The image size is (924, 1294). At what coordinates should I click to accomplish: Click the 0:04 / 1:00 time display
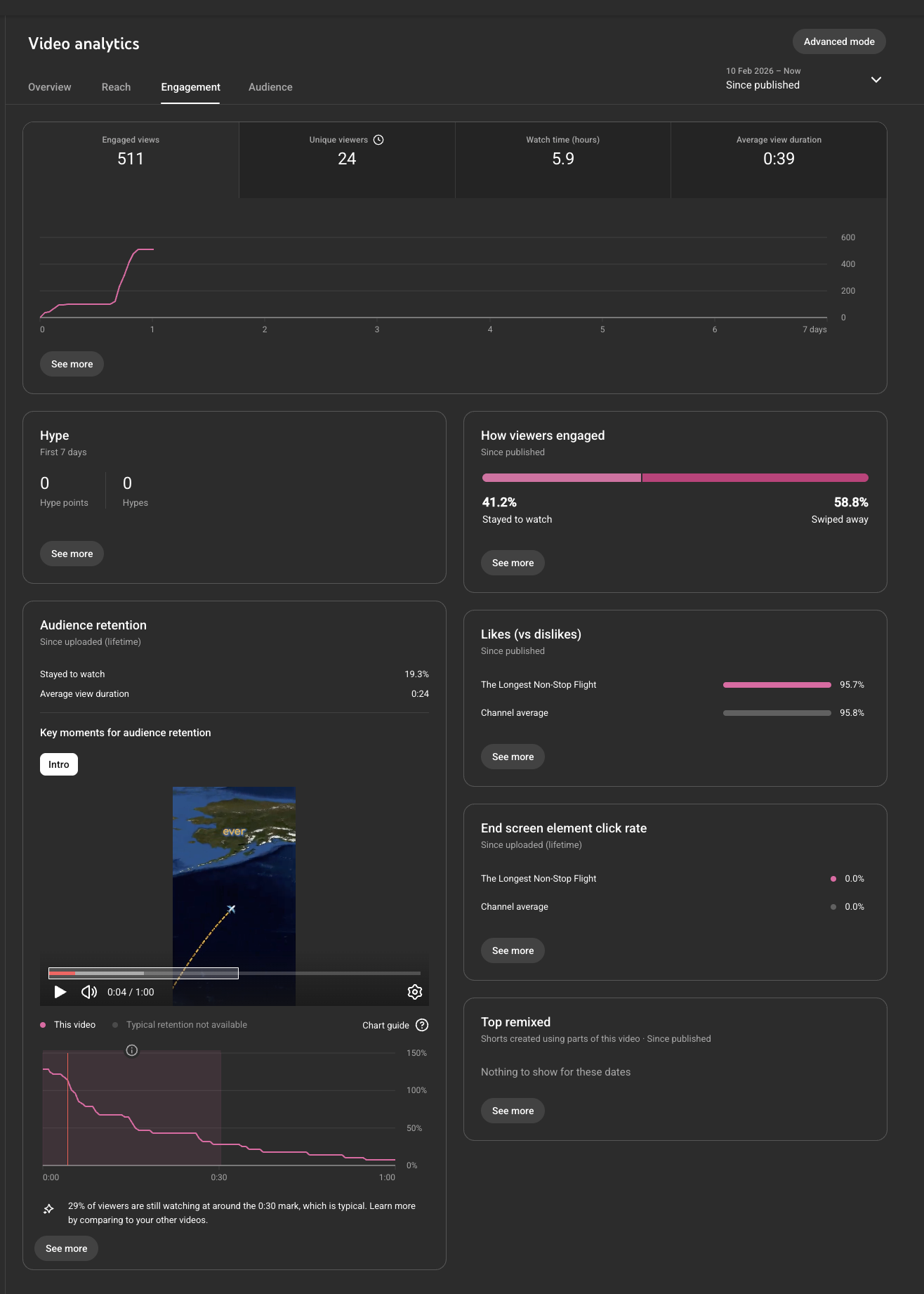[131, 992]
